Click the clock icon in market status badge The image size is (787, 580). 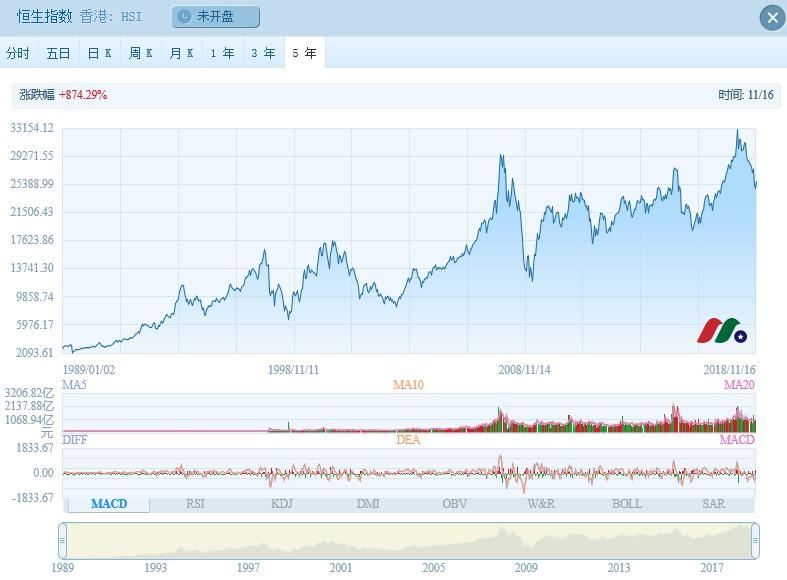coord(184,17)
